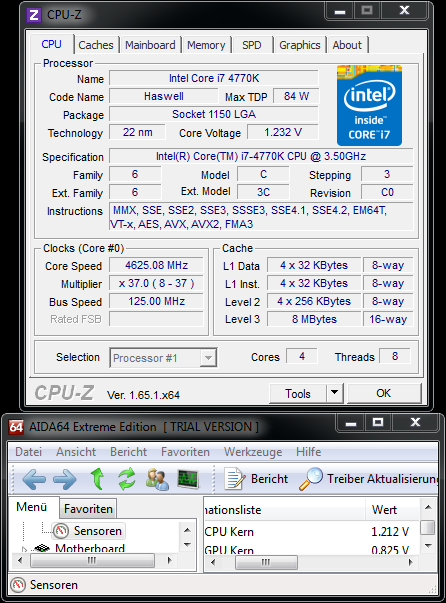Image resolution: width=446 pixels, height=603 pixels.
Task: Click the Multiplier x 37.0 value
Action: click(156, 283)
